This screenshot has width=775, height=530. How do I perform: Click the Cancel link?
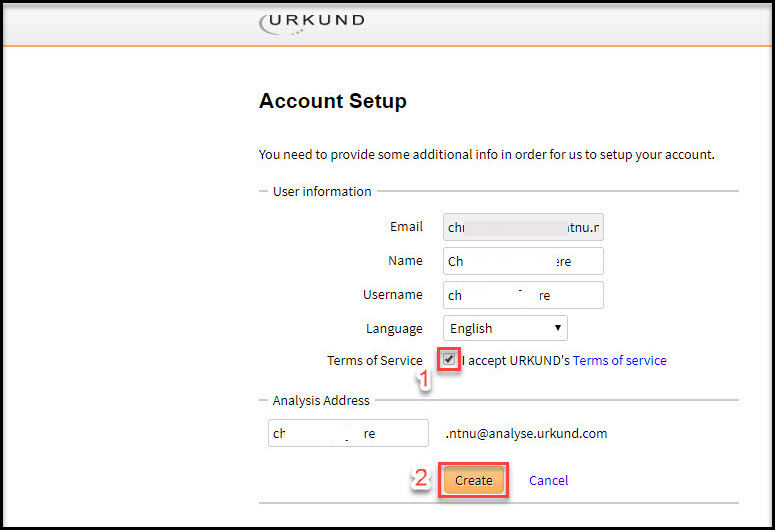point(548,481)
